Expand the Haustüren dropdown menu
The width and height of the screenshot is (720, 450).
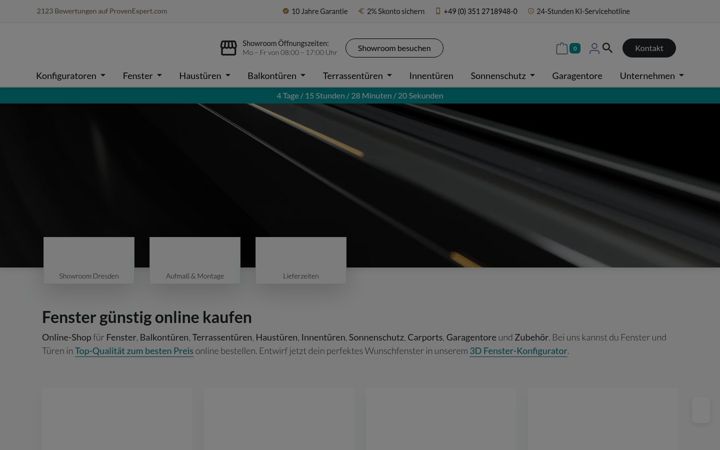point(205,76)
